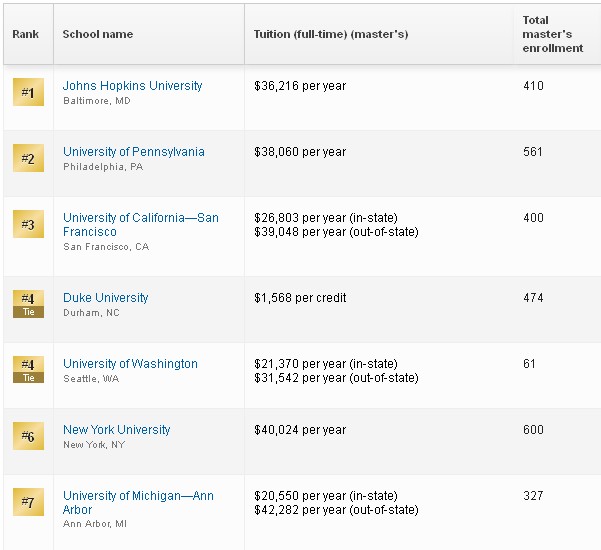This screenshot has width=601, height=550.
Task: Click Duke University's #4 Tie badge
Action: point(28,304)
